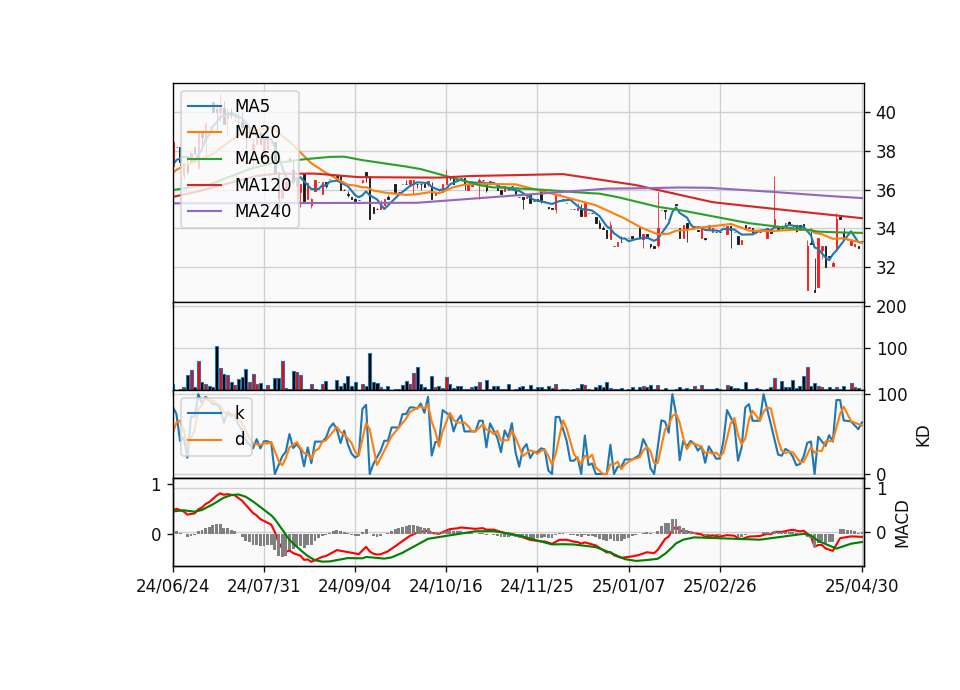Click the volume axis value 200

pos(891,307)
